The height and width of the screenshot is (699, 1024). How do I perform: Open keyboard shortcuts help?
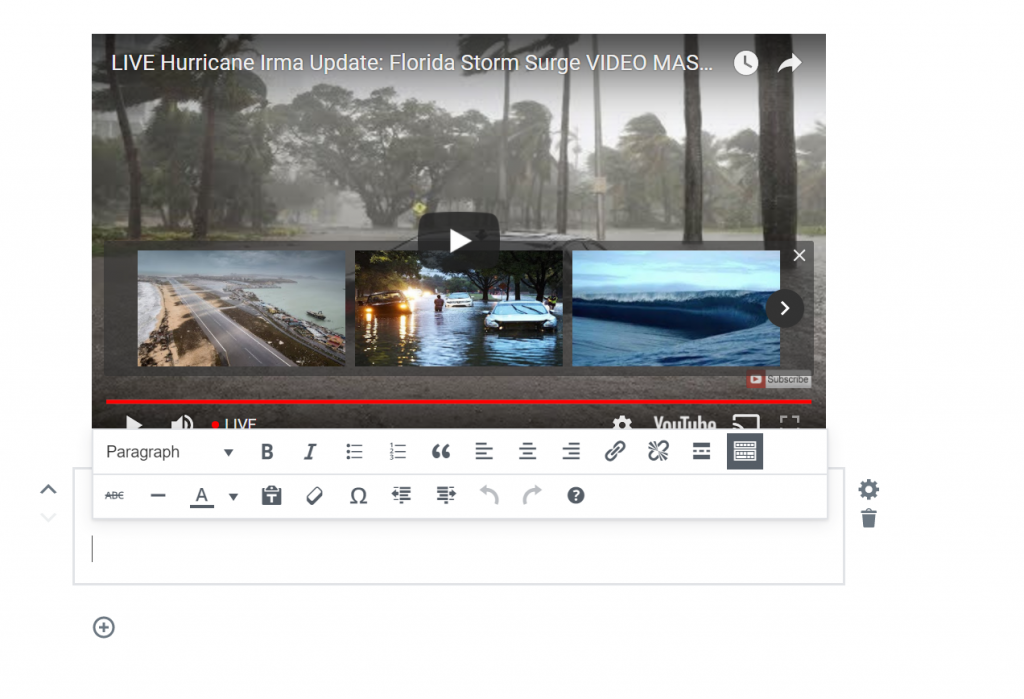[575, 496]
